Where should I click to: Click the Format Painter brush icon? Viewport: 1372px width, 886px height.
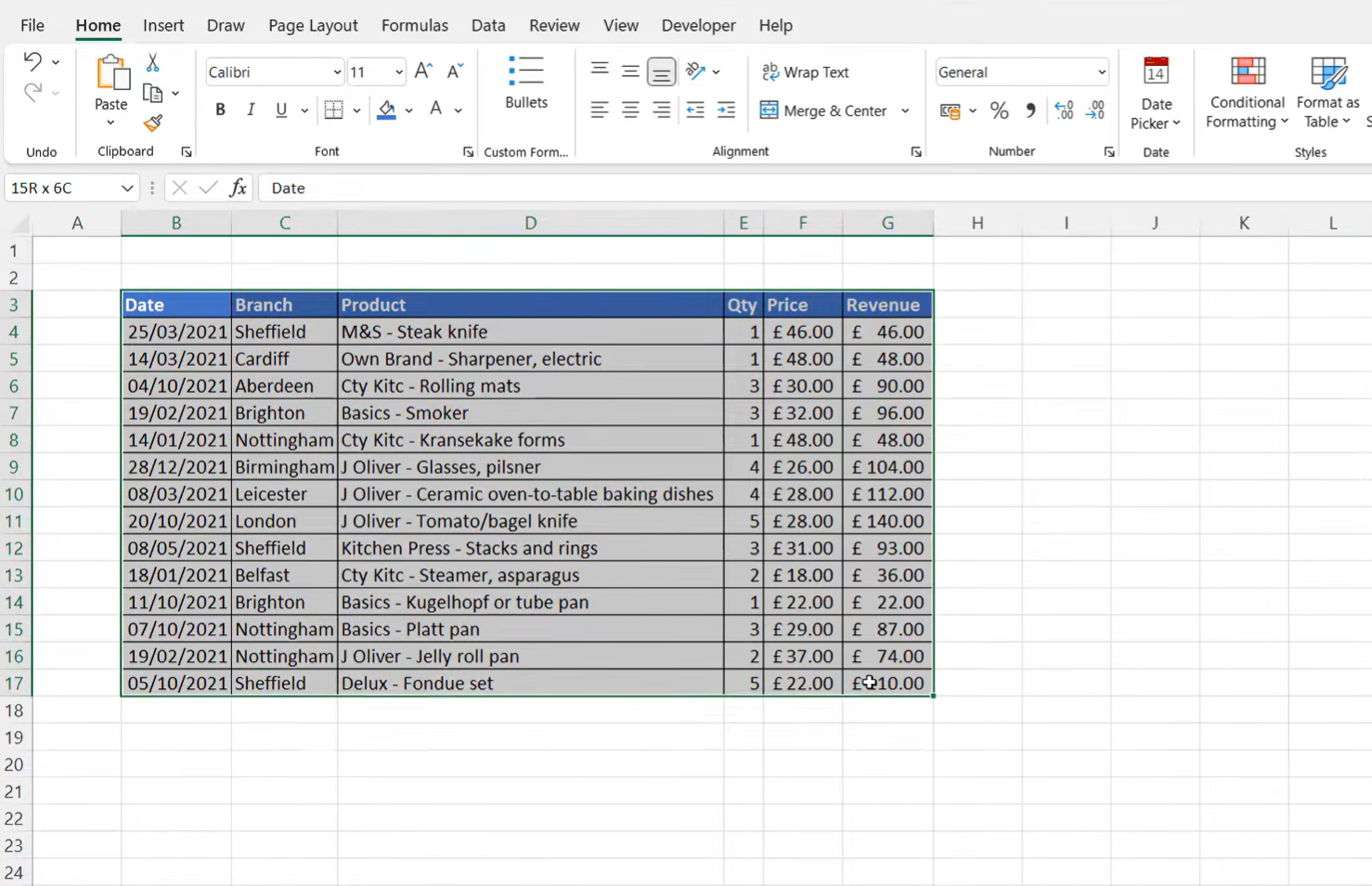pyautogui.click(x=153, y=124)
